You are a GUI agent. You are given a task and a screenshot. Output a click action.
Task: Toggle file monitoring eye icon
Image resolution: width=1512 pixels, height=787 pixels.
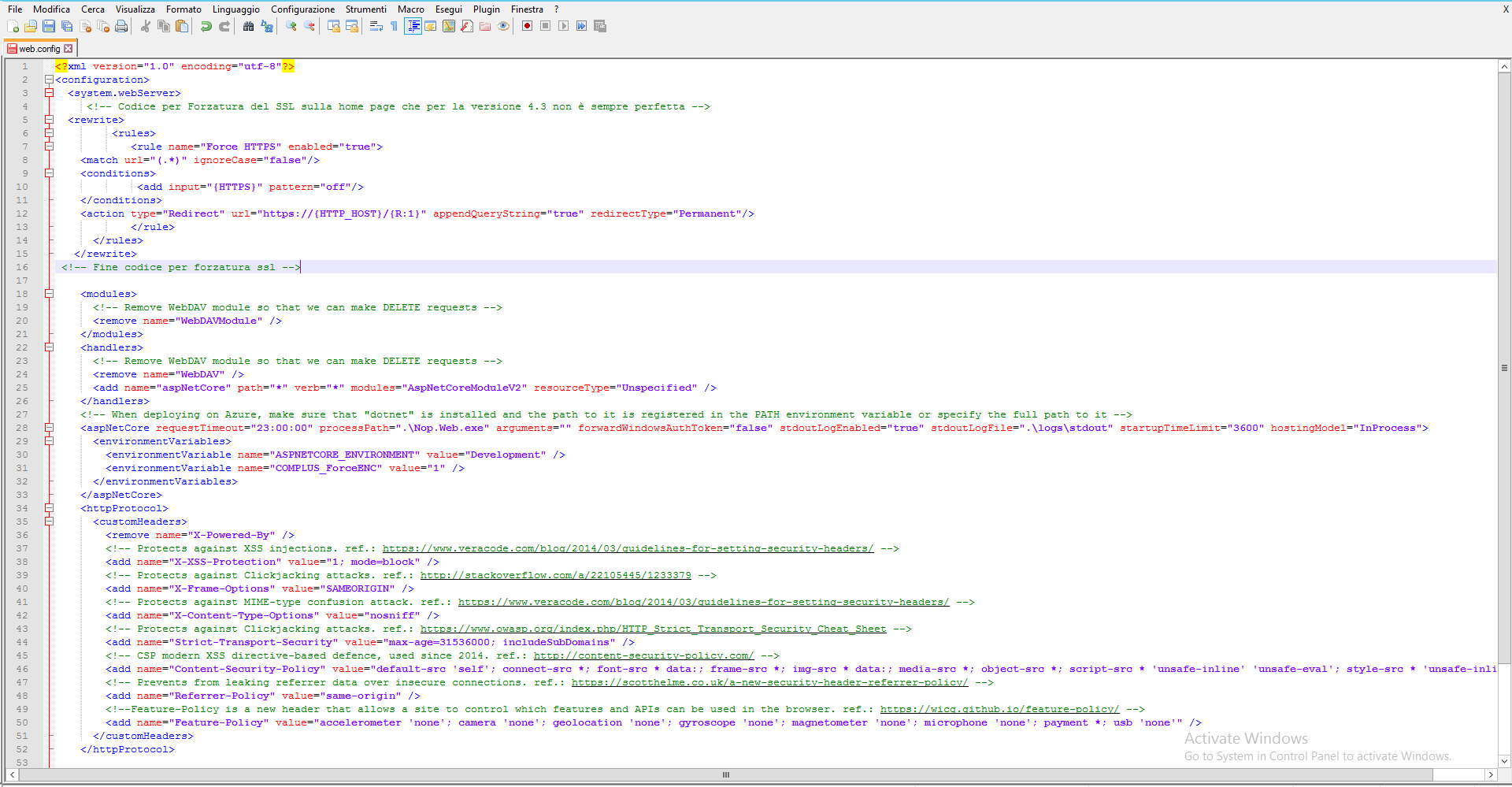point(503,26)
